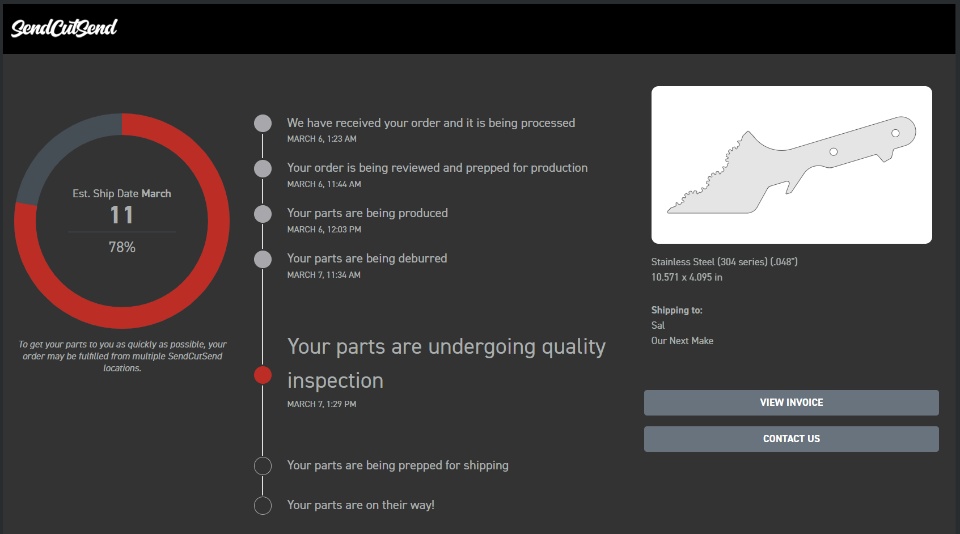Click the 78% progress percentage
This screenshot has height=534, width=960.
coord(122,247)
